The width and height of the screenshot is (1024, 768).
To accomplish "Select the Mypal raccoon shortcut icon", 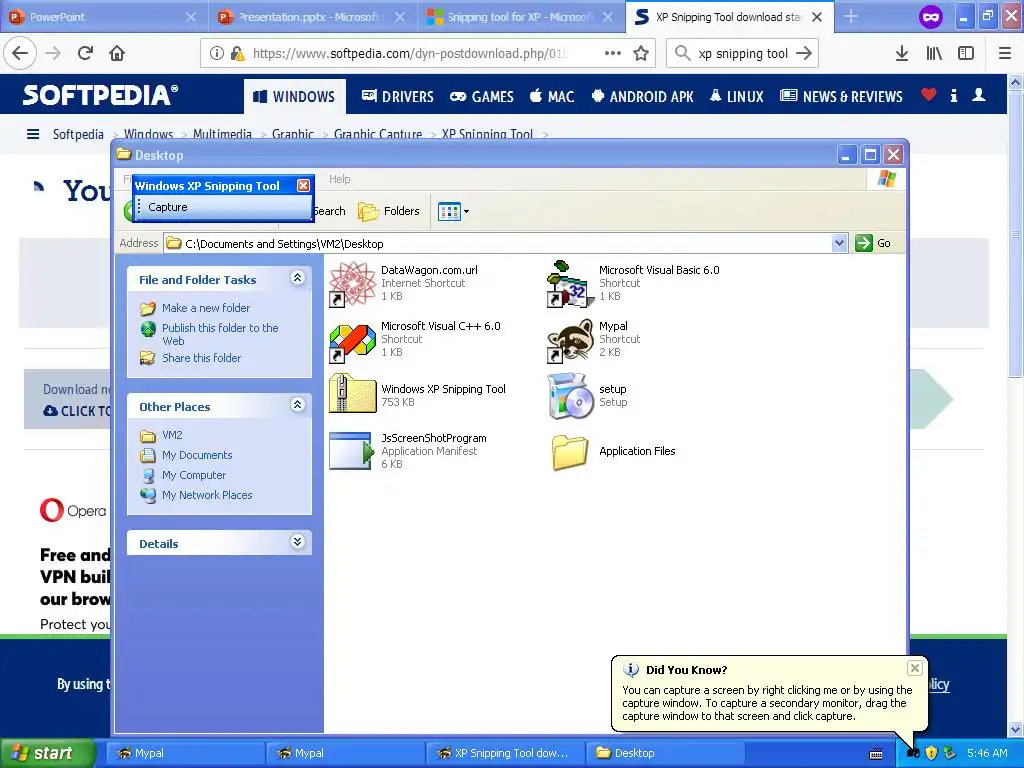I will tap(570, 340).
